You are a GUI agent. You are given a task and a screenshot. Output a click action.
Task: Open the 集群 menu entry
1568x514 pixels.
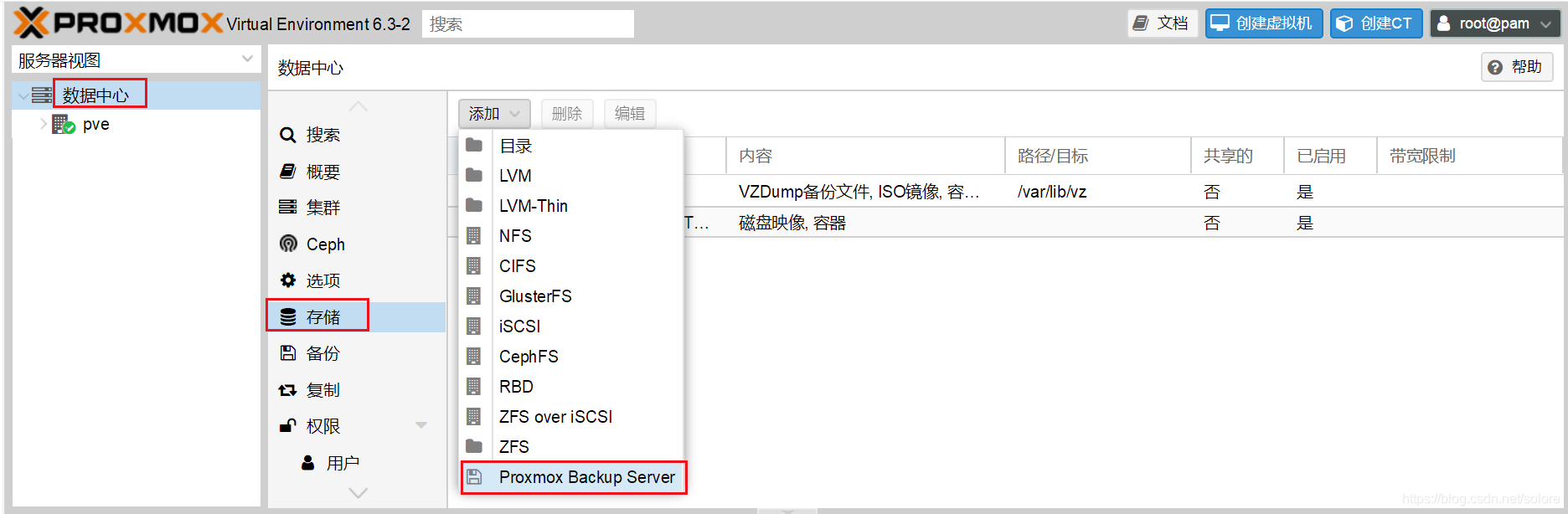[357, 207]
